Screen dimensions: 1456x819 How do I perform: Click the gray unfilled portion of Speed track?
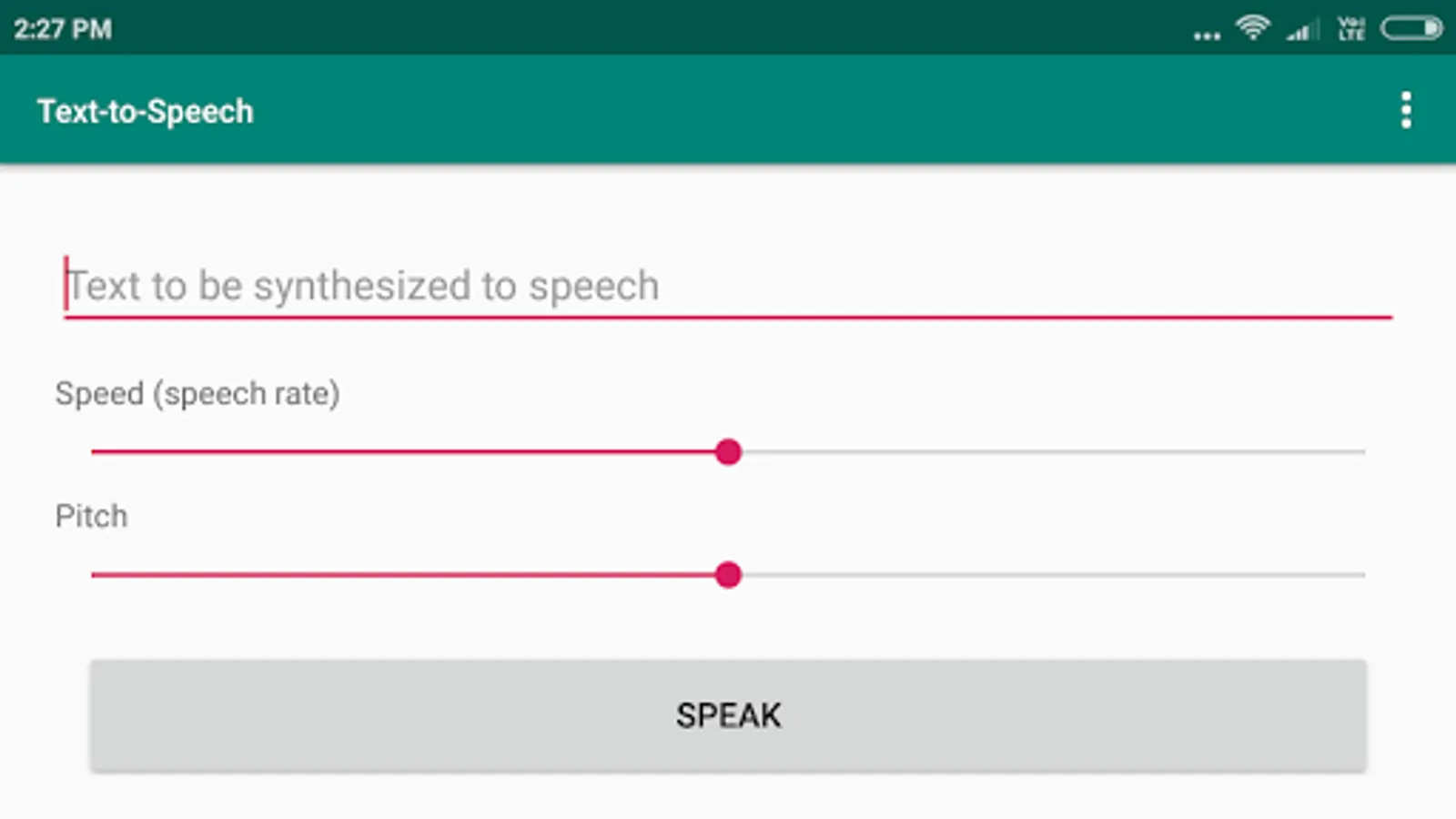pos(1046,451)
